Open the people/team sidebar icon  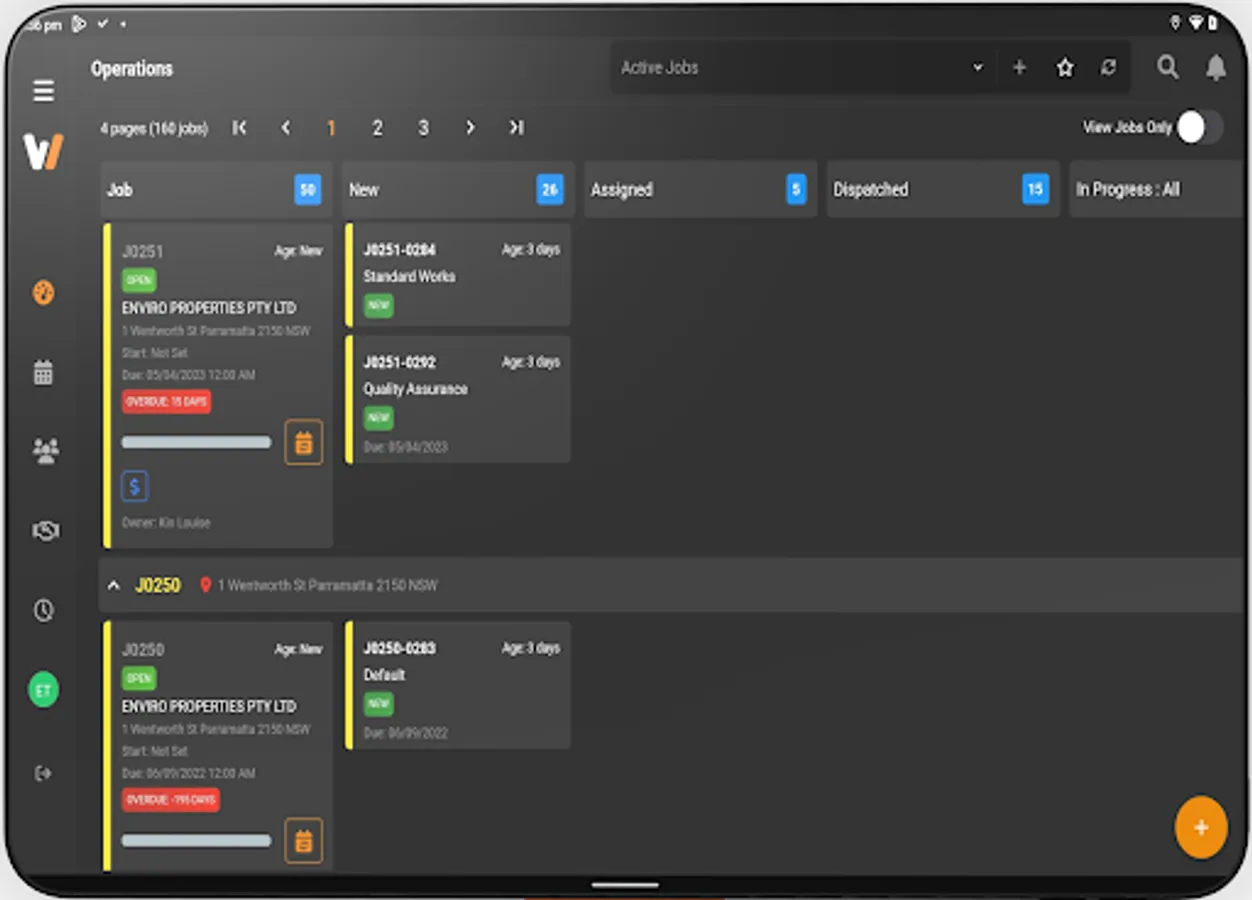click(x=45, y=451)
